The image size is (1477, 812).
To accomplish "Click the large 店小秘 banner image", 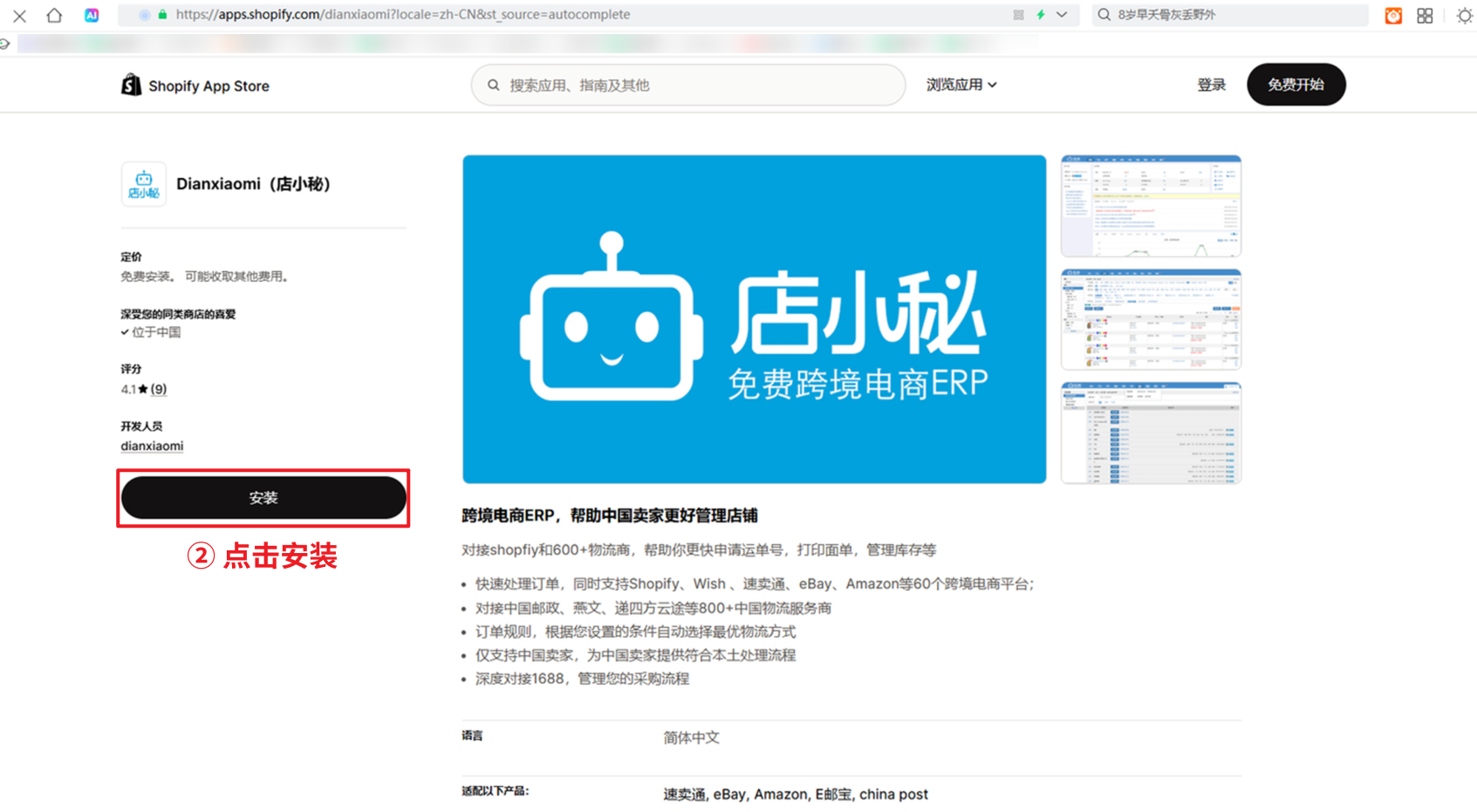I will click(754, 319).
